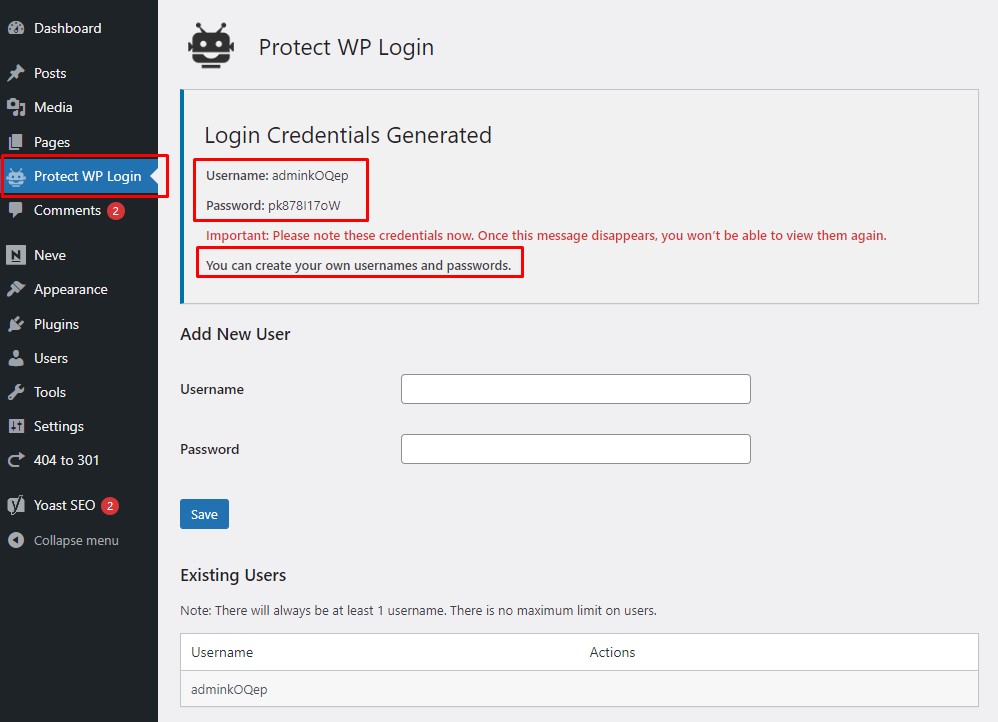Focus the Username input field
The width and height of the screenshot is (998, 722).
(575, 389)
